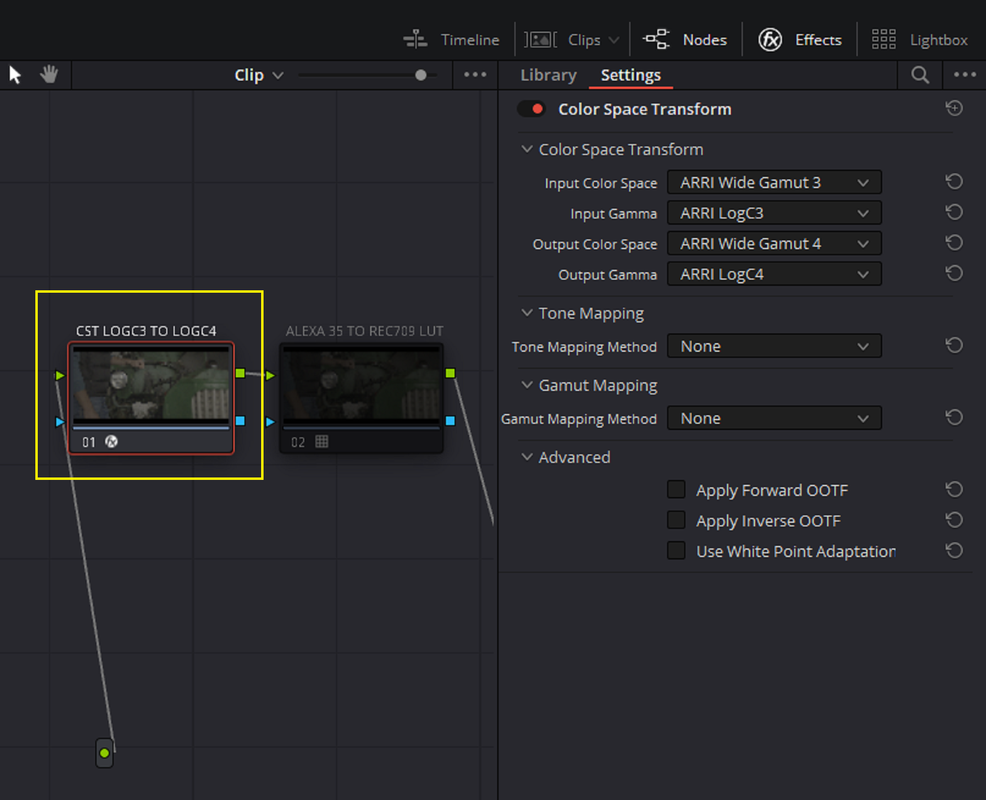The width and height of the screenshot is (986, 800).
Task: Click the node graph zoom slider handle
Action: [x=421, y=75]
